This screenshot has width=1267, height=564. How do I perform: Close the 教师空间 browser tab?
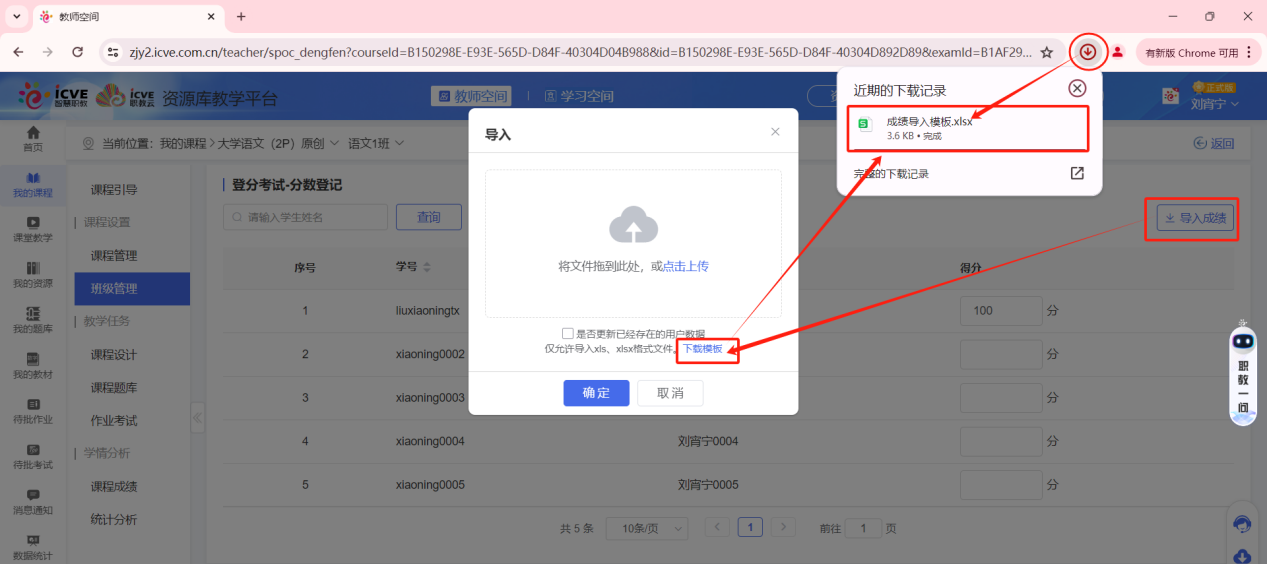click(x=210, y=17)
